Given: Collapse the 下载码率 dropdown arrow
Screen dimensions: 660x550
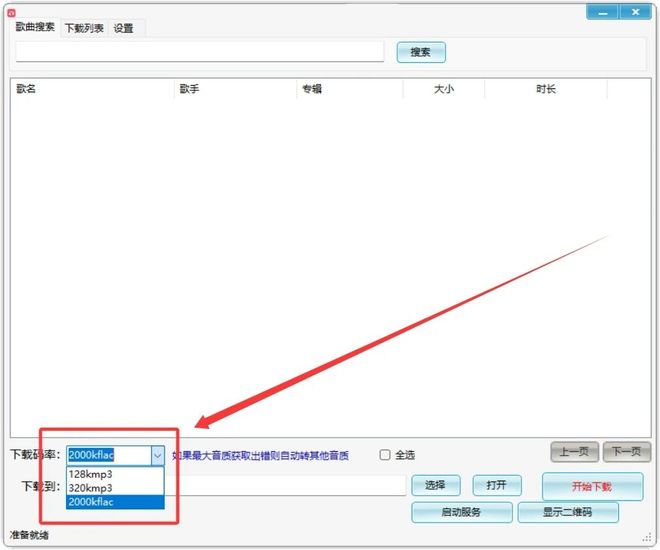Looking at the screenshot, I should coord(158,455).
